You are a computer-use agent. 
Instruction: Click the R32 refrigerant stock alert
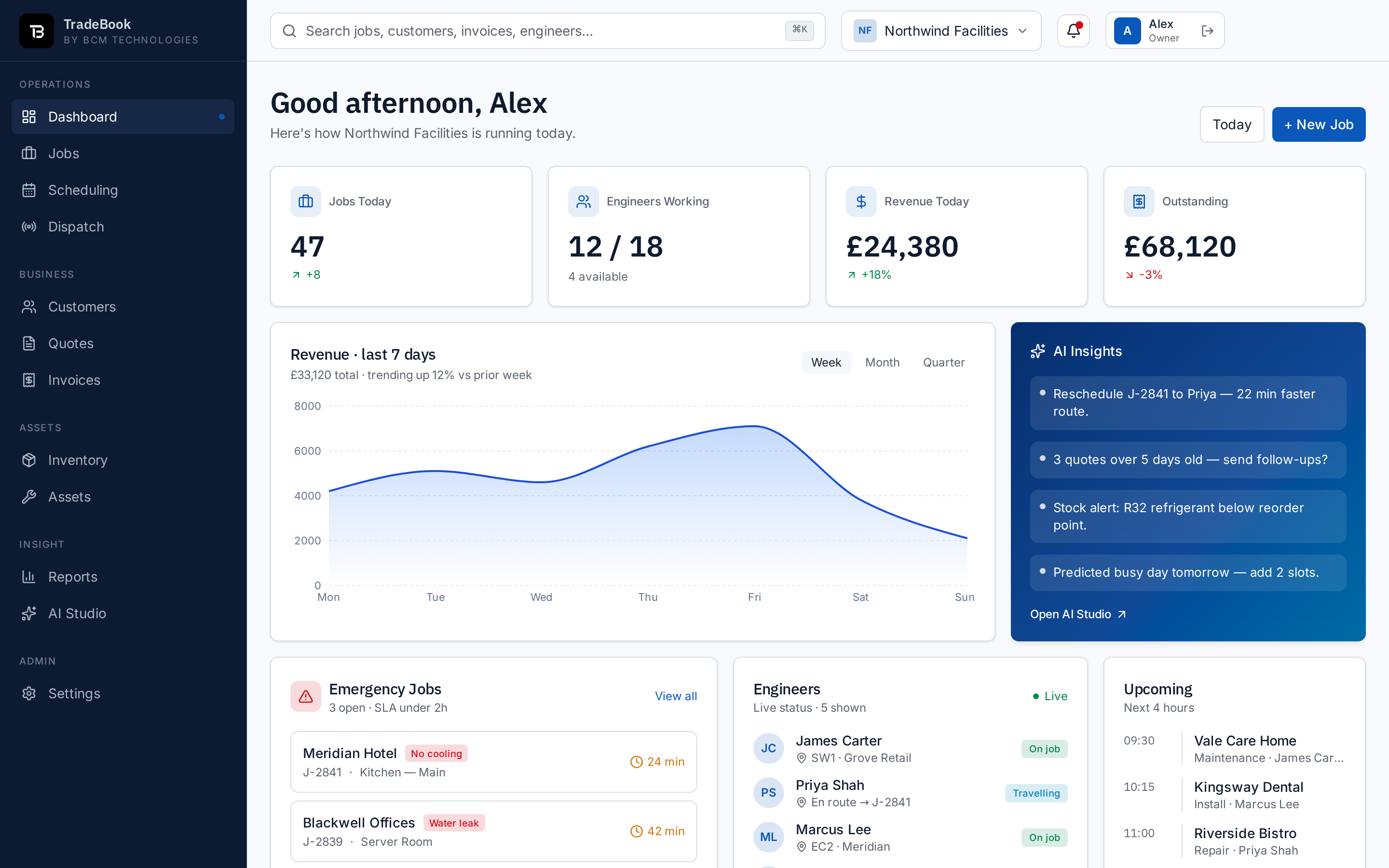click(x=1187, y=516)
